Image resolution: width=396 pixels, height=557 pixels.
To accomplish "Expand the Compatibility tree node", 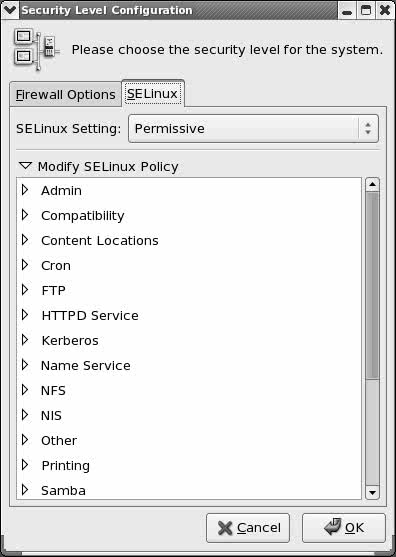I will pos(25,215).
